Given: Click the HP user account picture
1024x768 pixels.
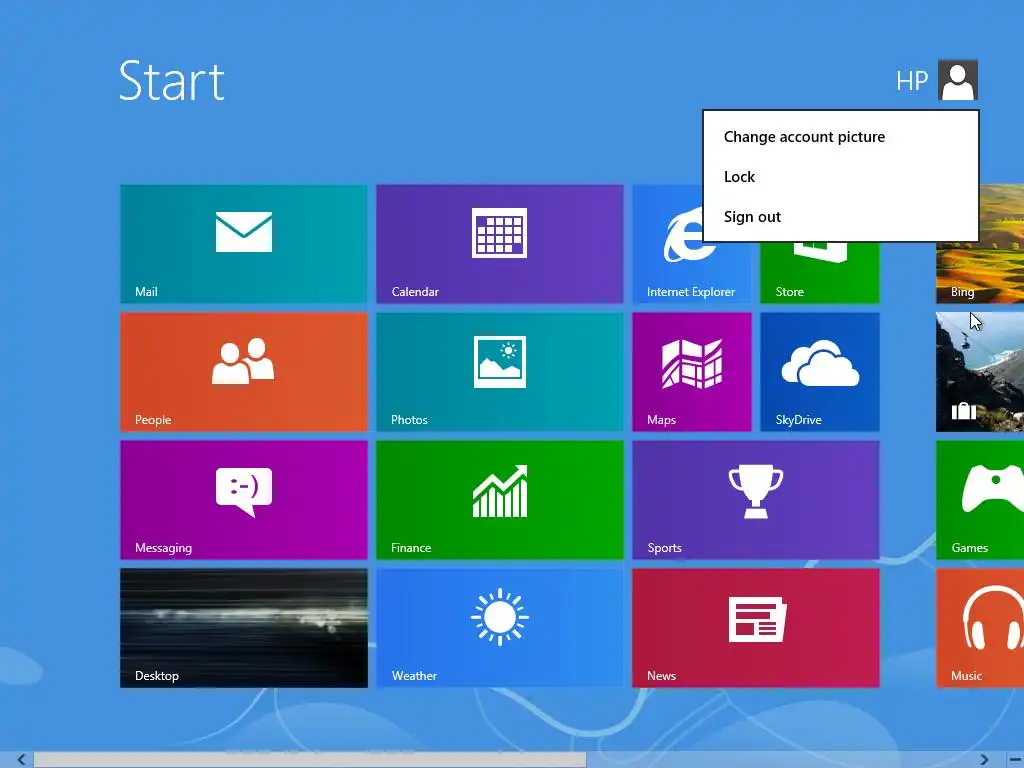Looking at the screenshot, I should click(957, 80).
